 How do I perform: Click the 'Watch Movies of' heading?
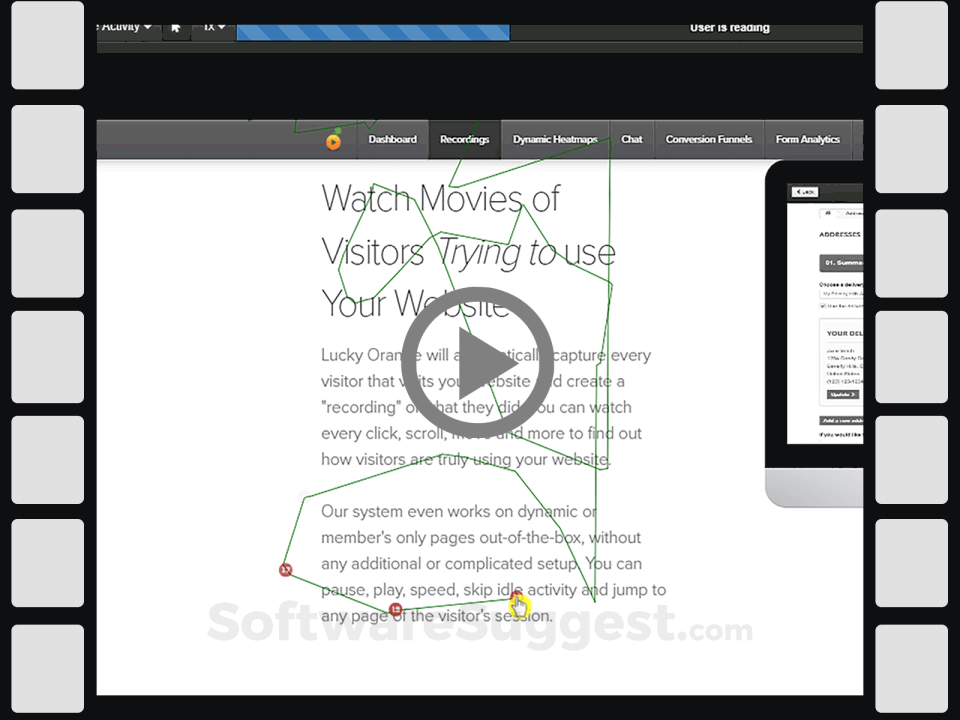tap(440, 198)
